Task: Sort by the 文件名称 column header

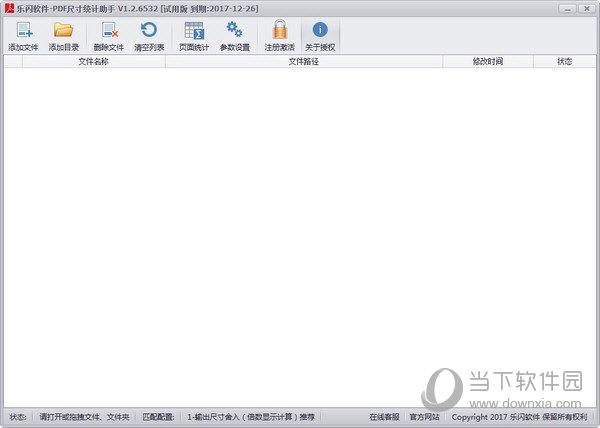Action: (94, 62)
